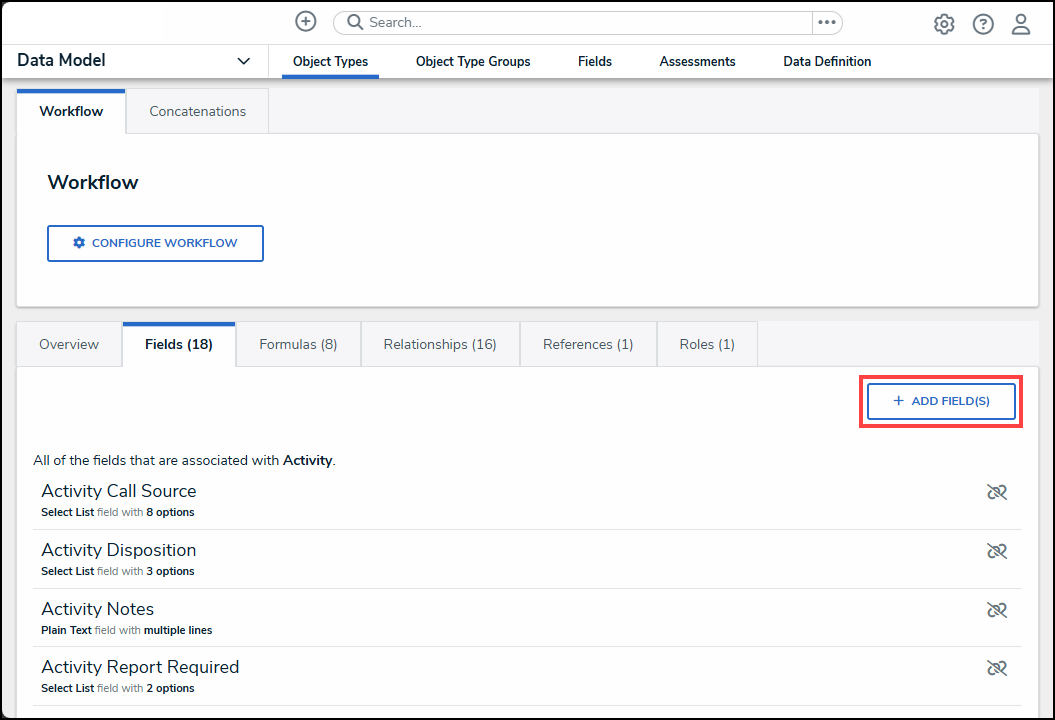
Task: Open the Activity Notes field entry
Action: coord(98,609)
